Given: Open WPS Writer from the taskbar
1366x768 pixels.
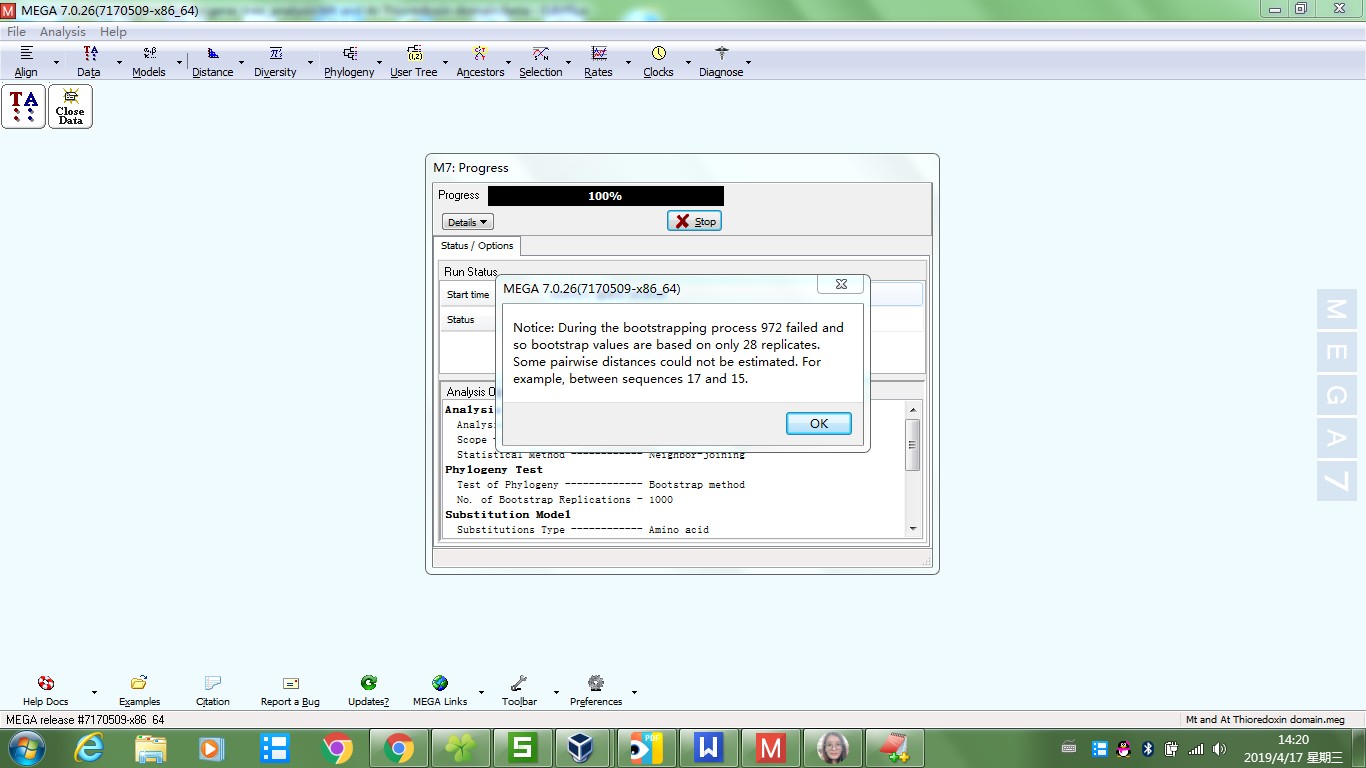Looking at the screenshot, I should point(709,748).
